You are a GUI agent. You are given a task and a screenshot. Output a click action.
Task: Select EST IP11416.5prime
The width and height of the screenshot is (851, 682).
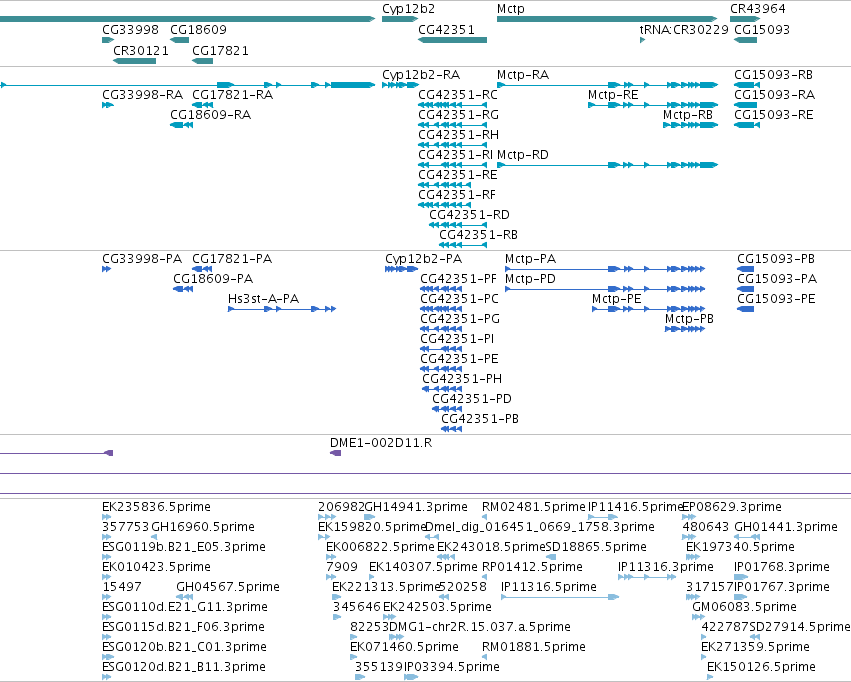tap(636, 507)
